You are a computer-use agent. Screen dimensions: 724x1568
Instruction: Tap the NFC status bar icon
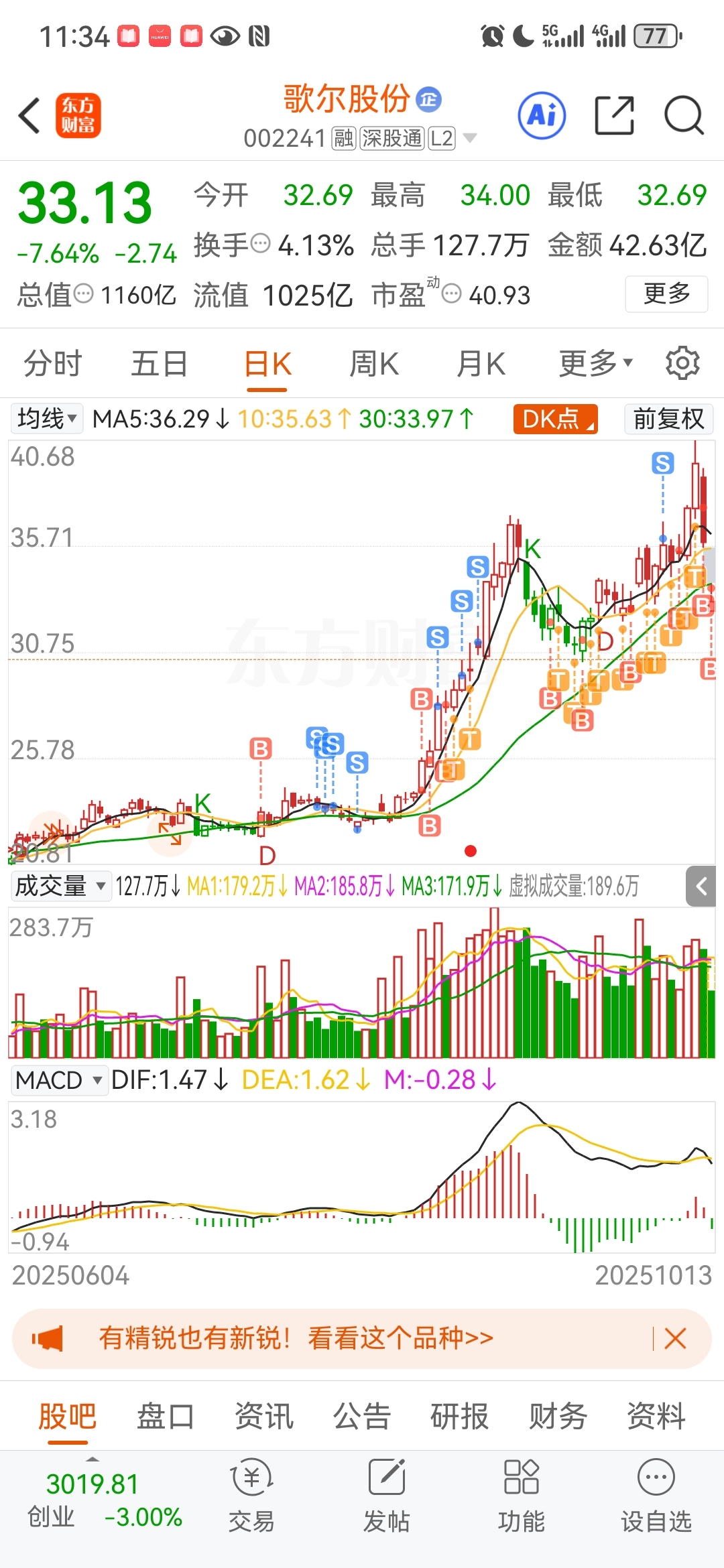pos(259,36)
